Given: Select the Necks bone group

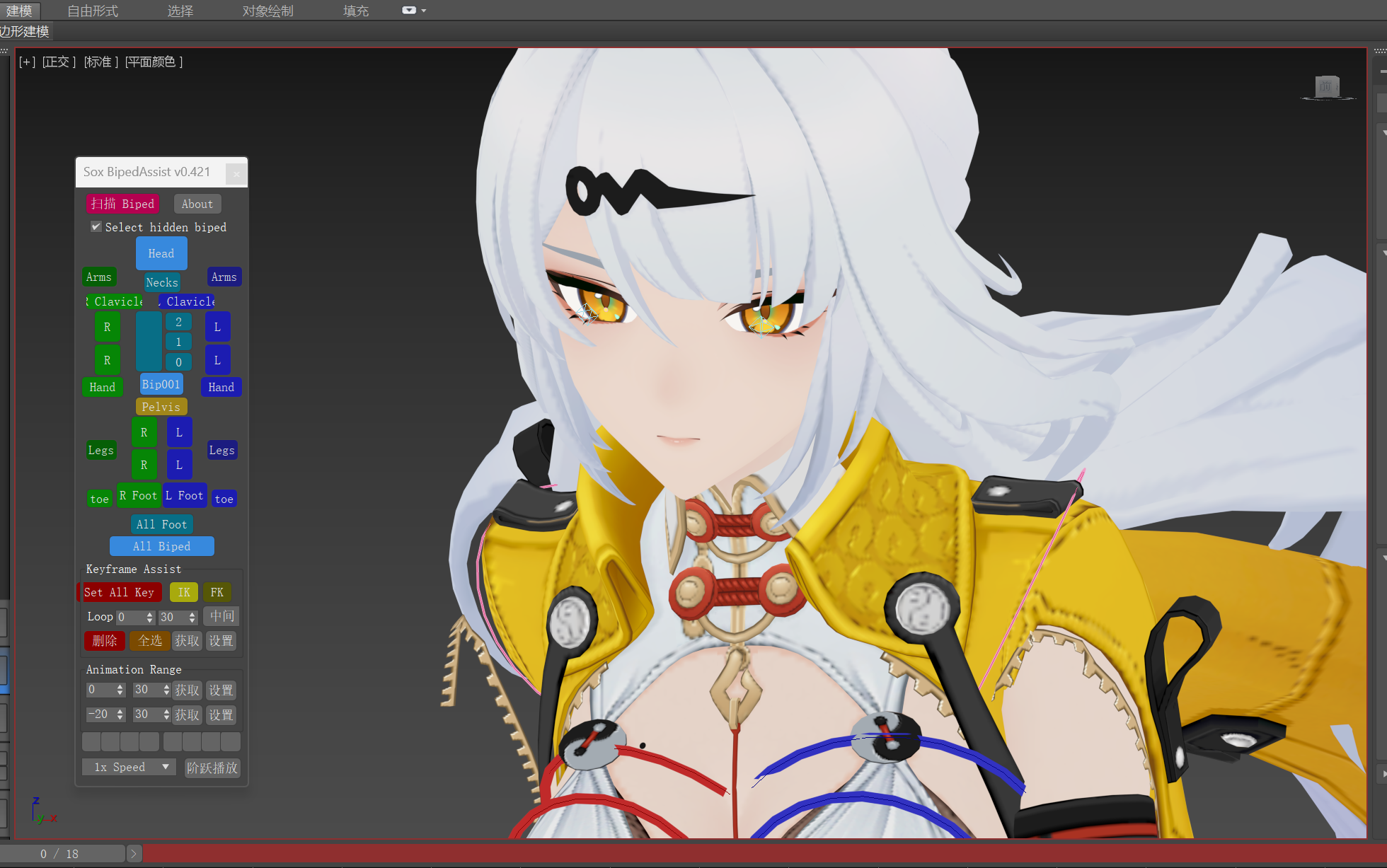Looking at the screenshot, I should 161,282.
